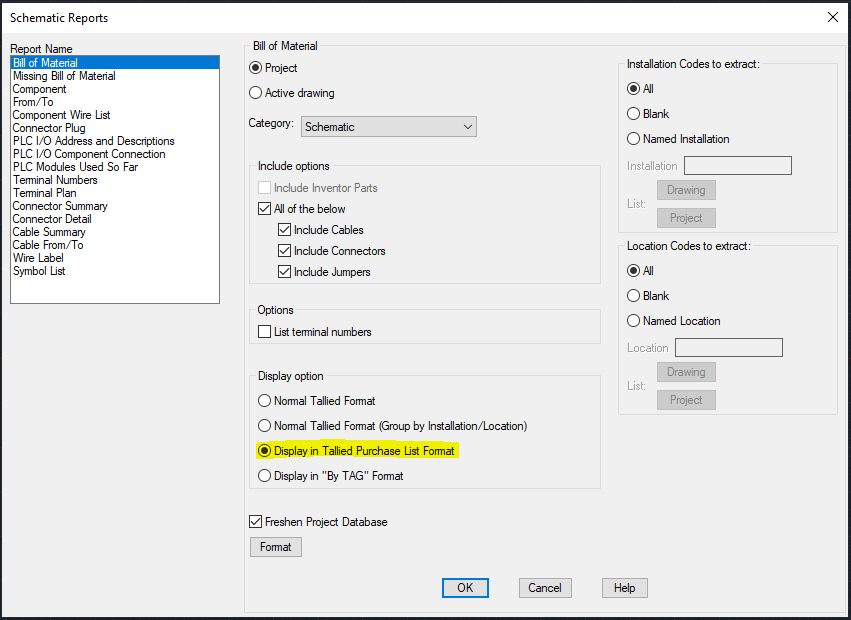Select the Symbol List report
Image resolution: width=851 pixels, height=620 pixels.
[x=38, y=270]
